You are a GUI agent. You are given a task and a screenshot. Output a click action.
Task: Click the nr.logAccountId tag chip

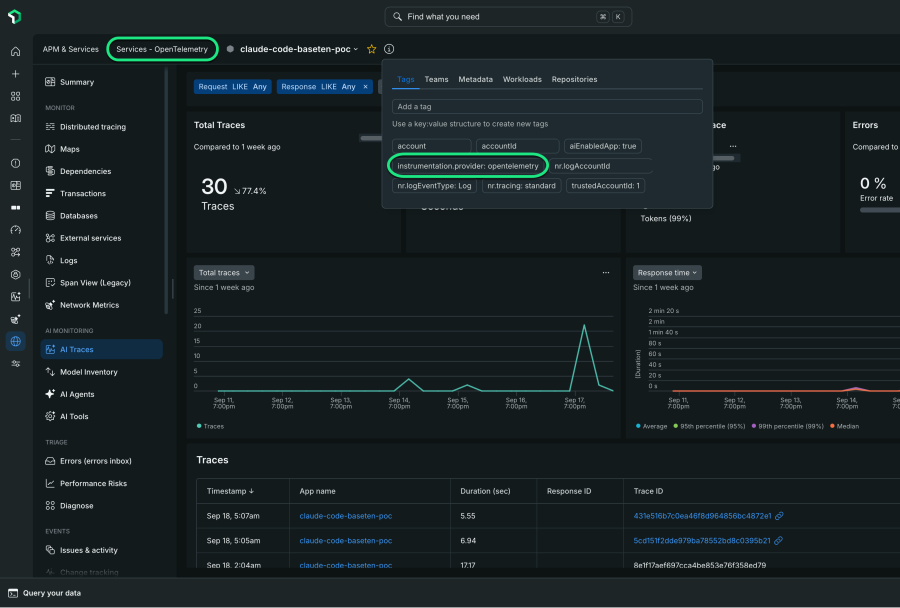(600, 166)
